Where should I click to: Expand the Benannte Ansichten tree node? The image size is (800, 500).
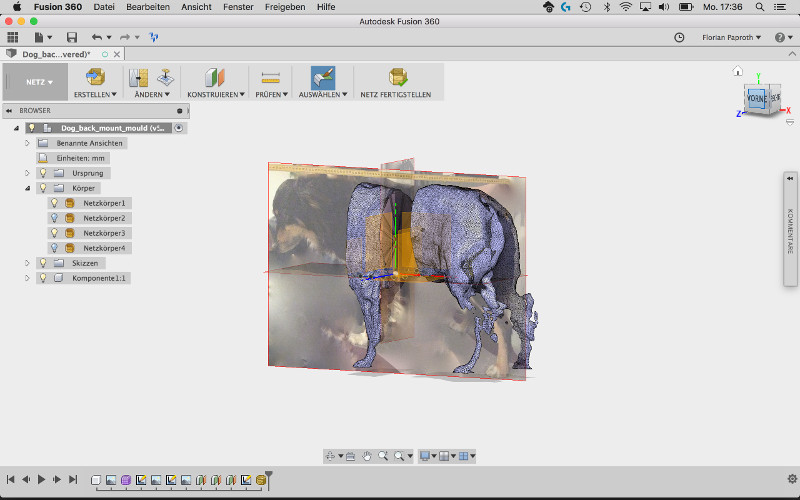point(28,143)
